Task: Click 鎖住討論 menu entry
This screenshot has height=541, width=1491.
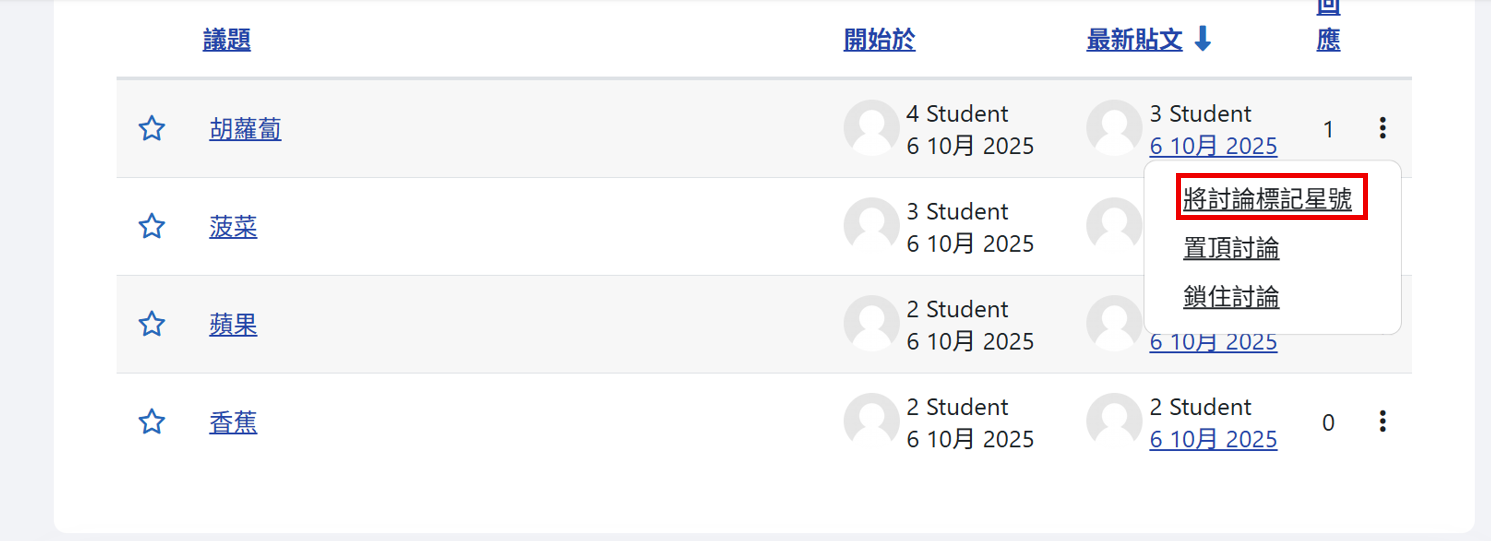Action: pyautogui.click(x=1231, y=297)
